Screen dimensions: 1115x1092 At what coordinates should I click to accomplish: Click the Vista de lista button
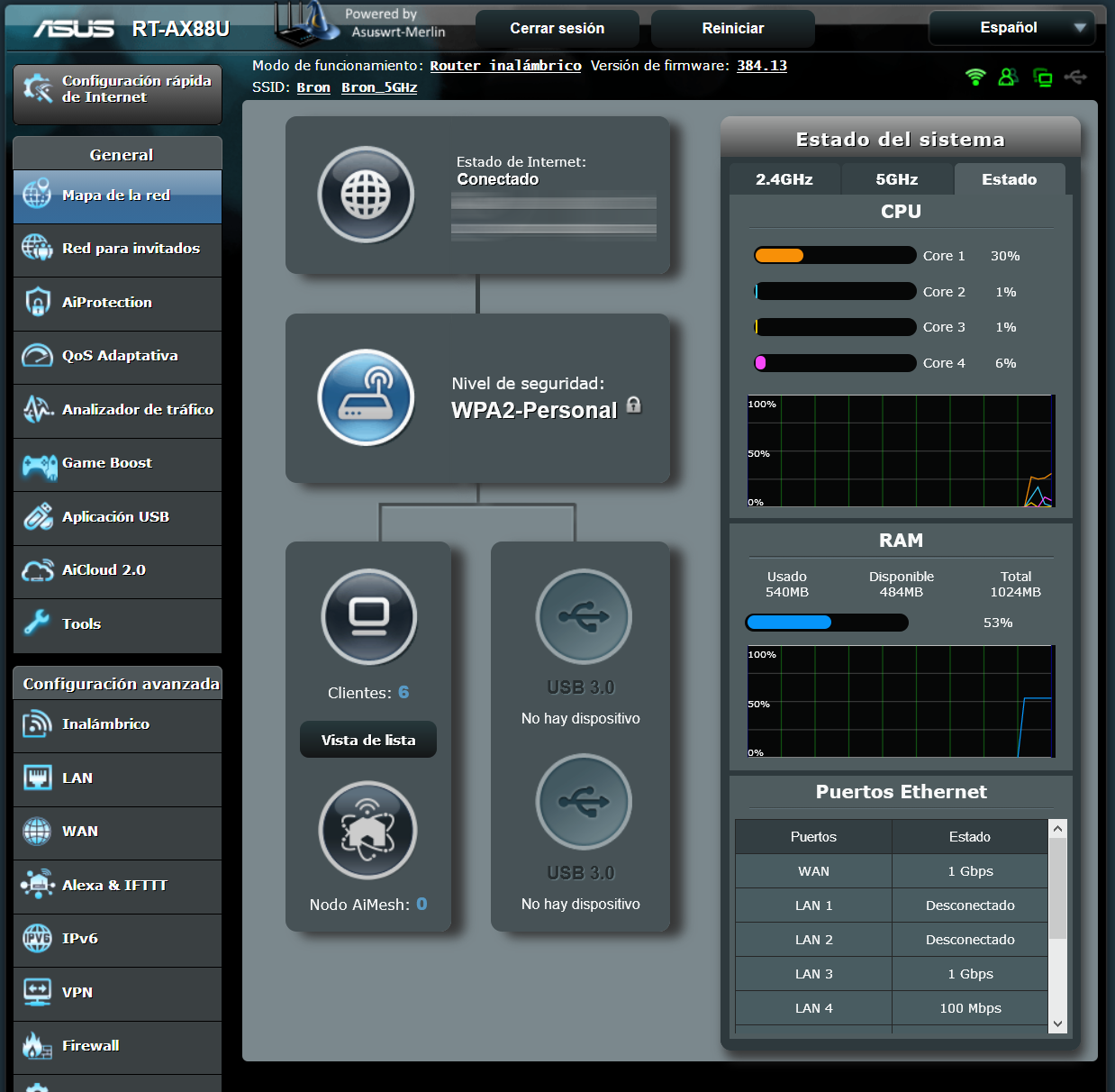pyautogui.click(x=368, y=740)
